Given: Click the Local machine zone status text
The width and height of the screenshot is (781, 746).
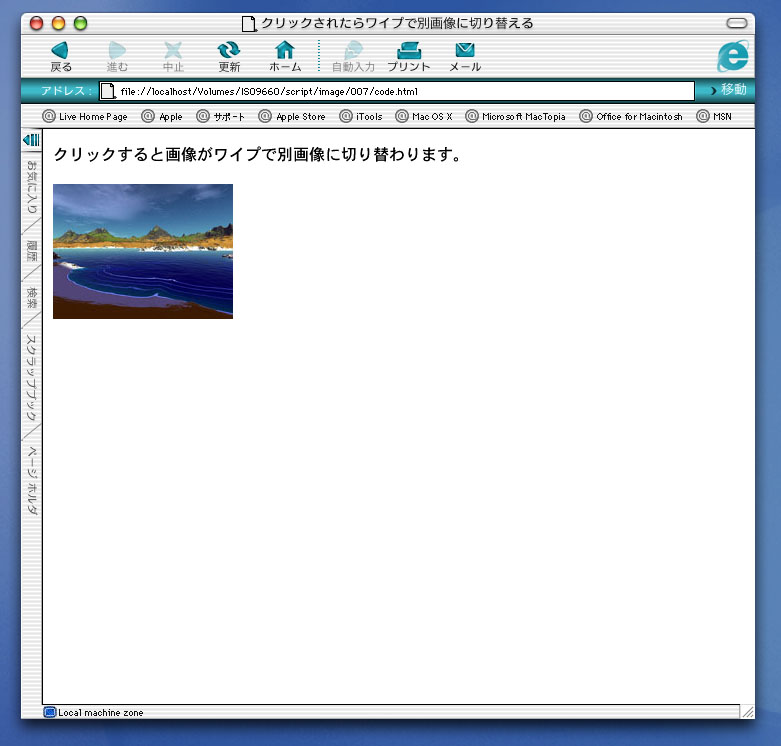Looking at the screenshot, I should 101,713.
